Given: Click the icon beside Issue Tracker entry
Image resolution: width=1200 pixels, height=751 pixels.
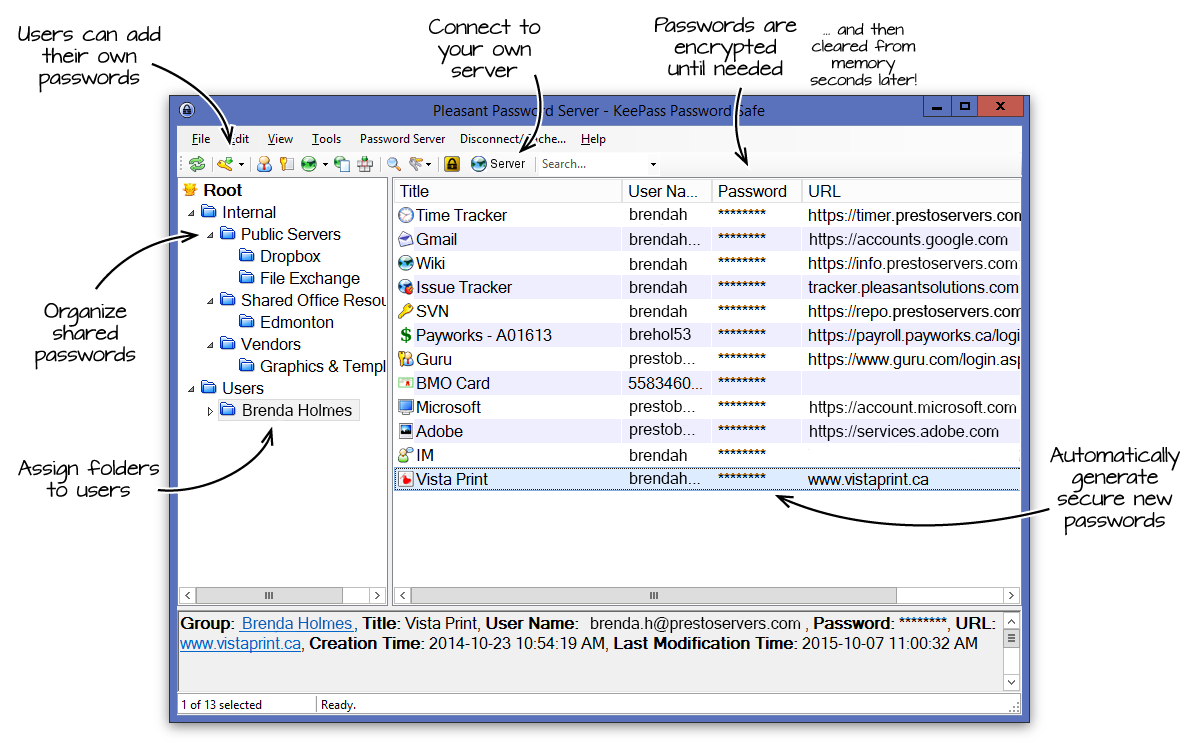Looking at the screenshot, I should click(x=405, y=287).
